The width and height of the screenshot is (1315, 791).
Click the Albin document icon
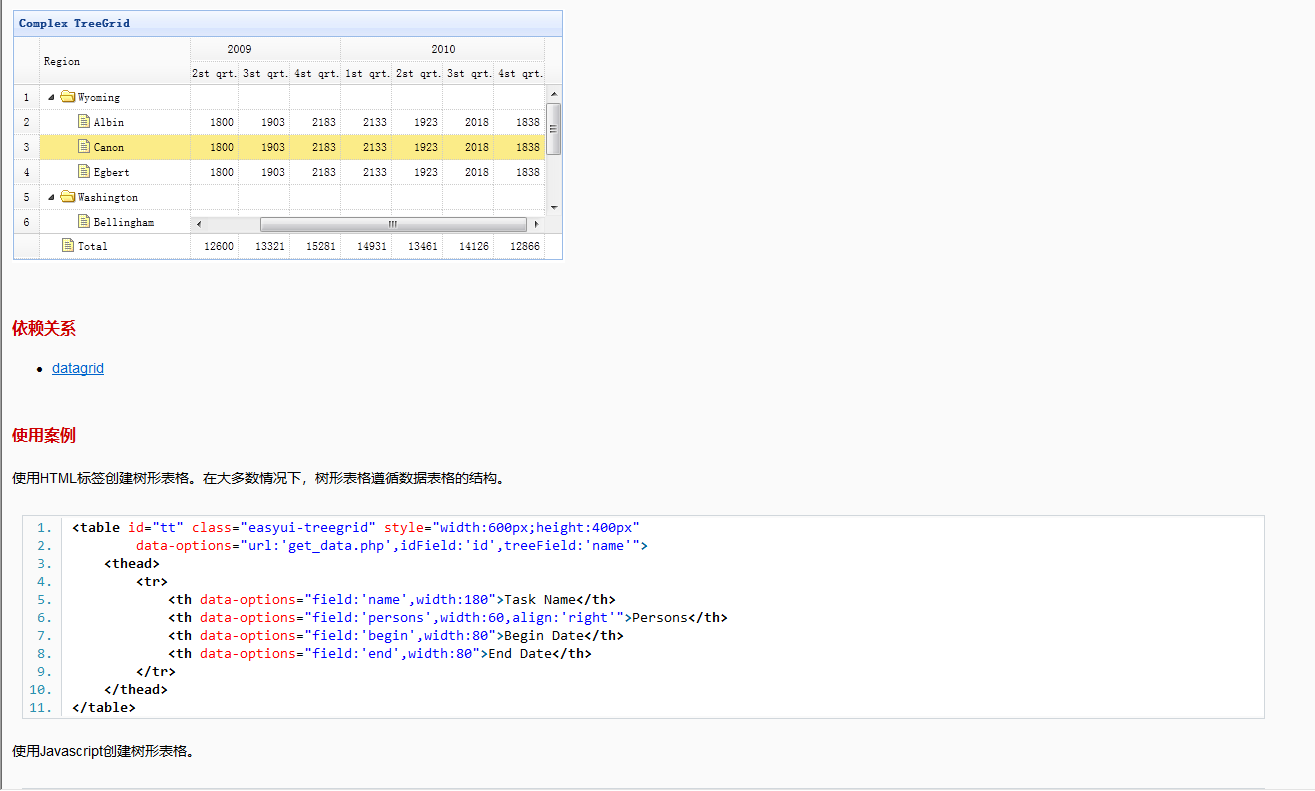pos(84,121)
